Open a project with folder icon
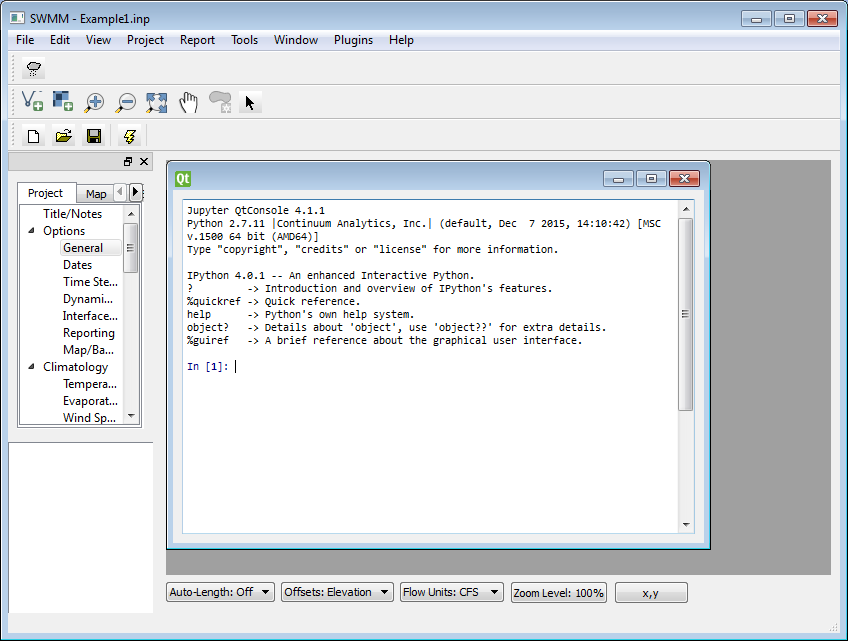This screenshot has width=848, height=641. (63, 136)
